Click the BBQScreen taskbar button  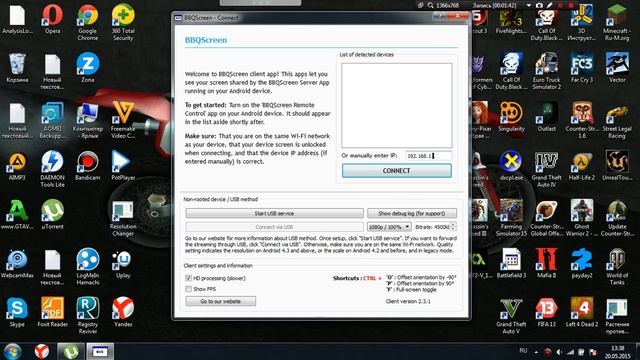pos(100,351)
